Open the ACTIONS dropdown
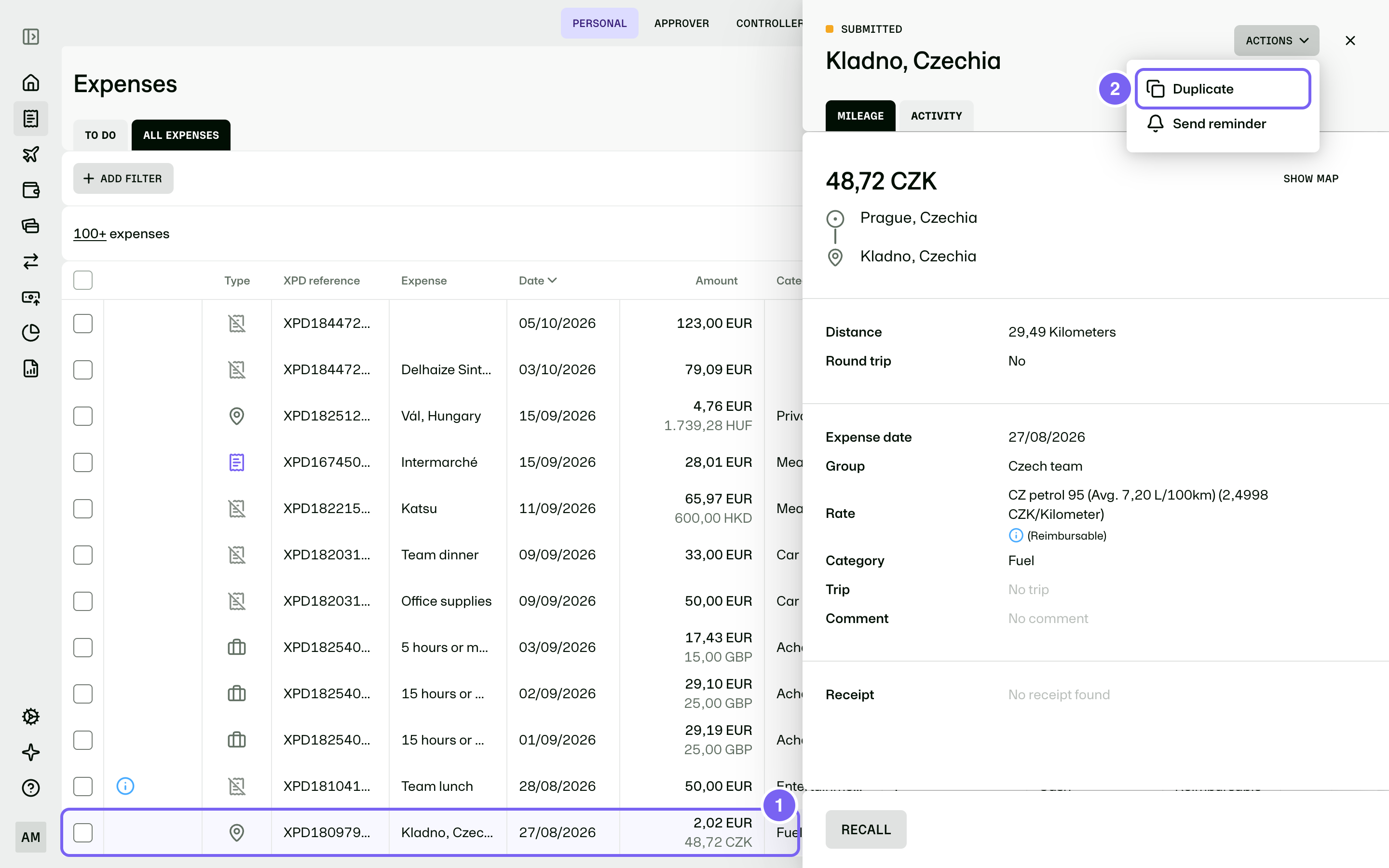 click(x=1277, y=41)
